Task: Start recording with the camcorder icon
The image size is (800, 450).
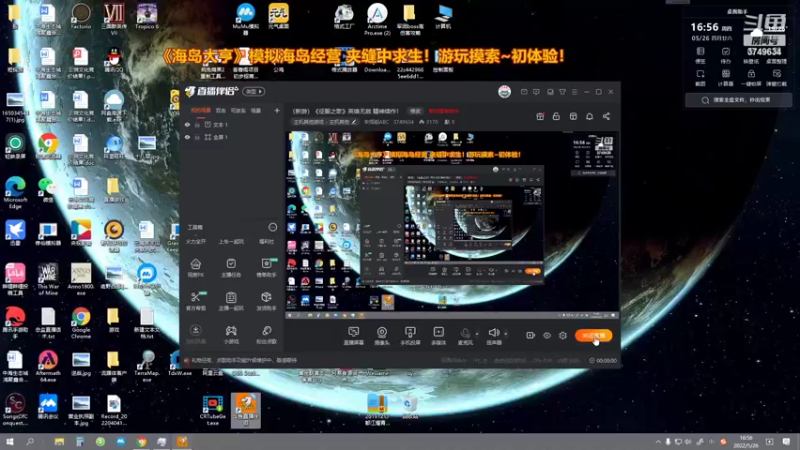Action: [x=530, y=335]
